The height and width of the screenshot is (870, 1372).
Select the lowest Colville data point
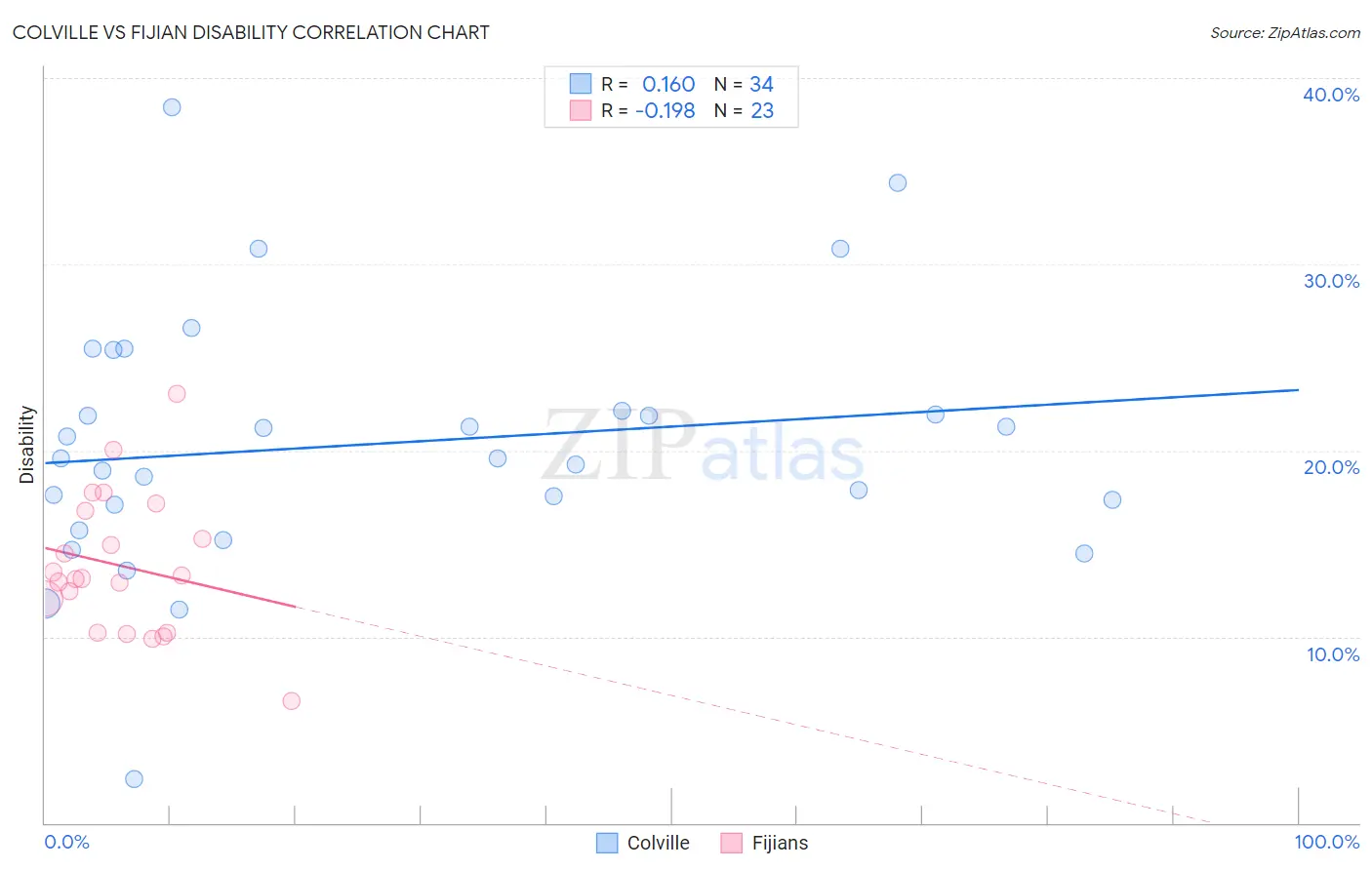click(135, 778)
